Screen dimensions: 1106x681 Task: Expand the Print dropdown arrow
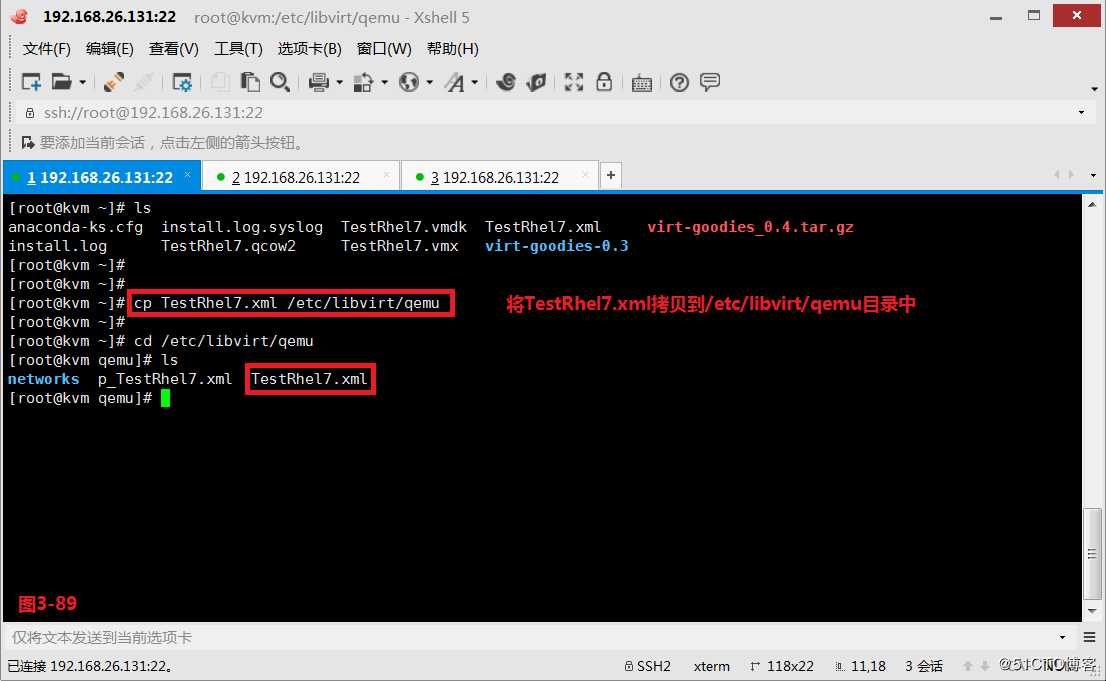point(339,83)
